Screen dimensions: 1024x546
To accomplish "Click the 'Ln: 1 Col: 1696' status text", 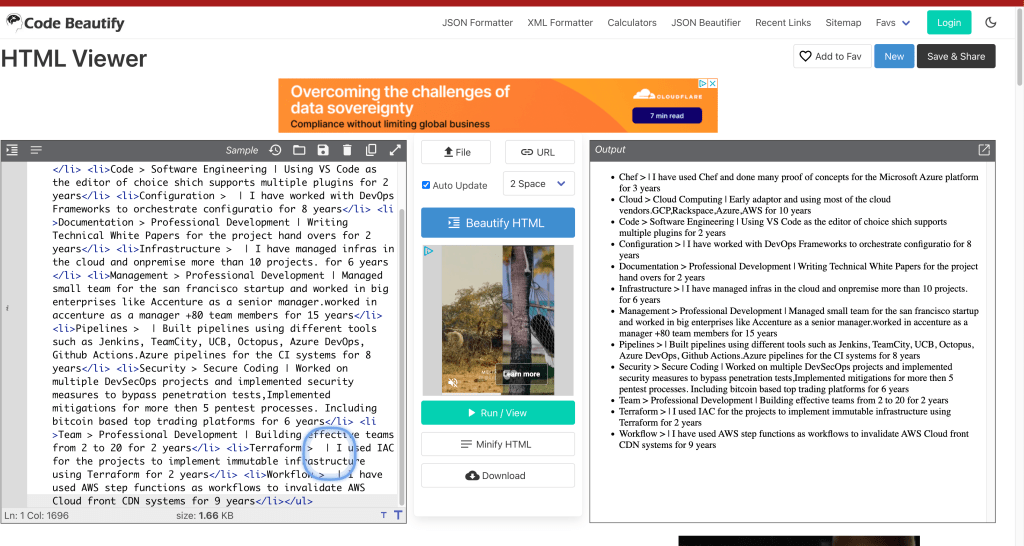I will 37,515.
